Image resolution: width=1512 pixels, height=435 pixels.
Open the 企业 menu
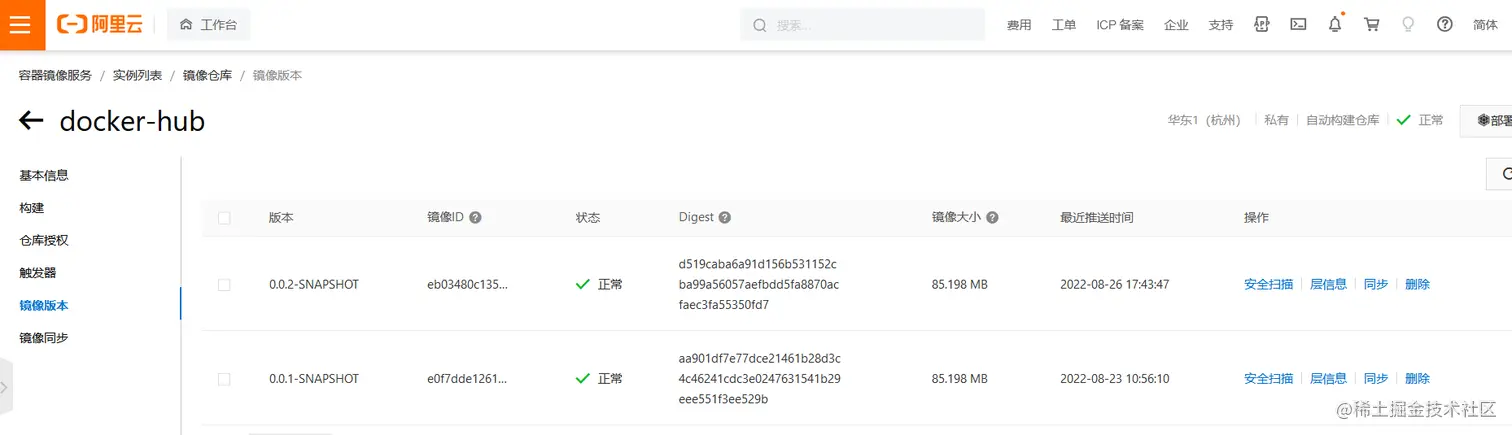click(x=1176, y=25)
